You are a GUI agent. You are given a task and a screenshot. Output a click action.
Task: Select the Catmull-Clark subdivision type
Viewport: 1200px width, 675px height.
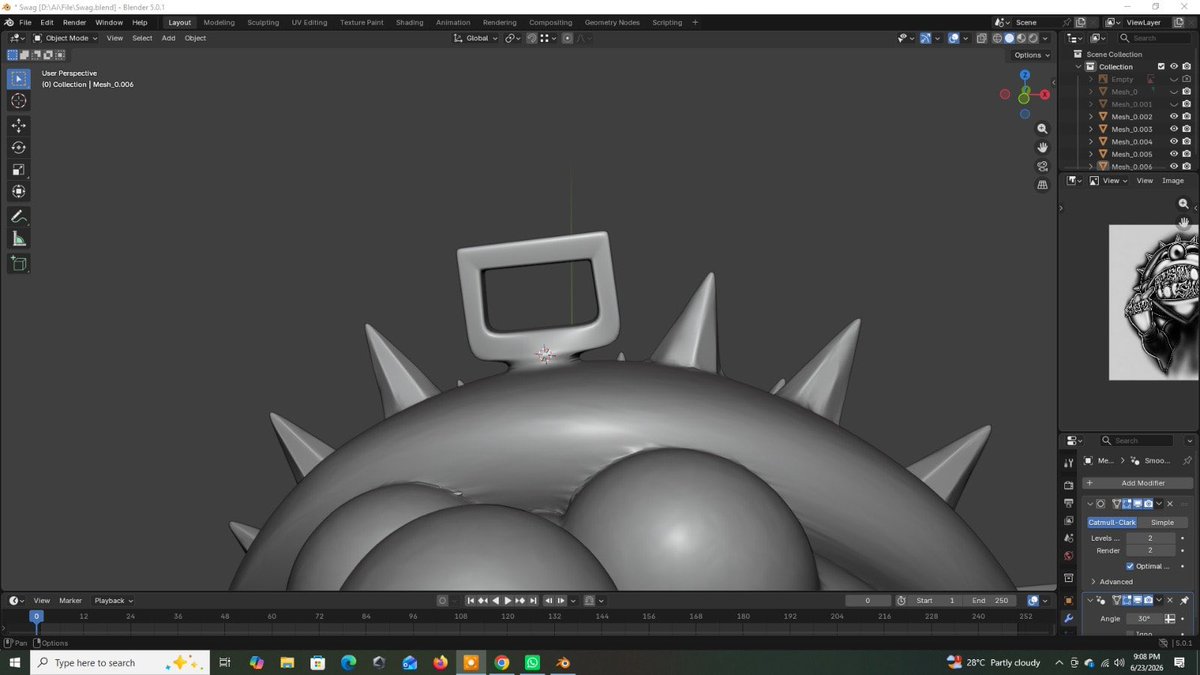pyautogui.click(x=1113, y=522)
